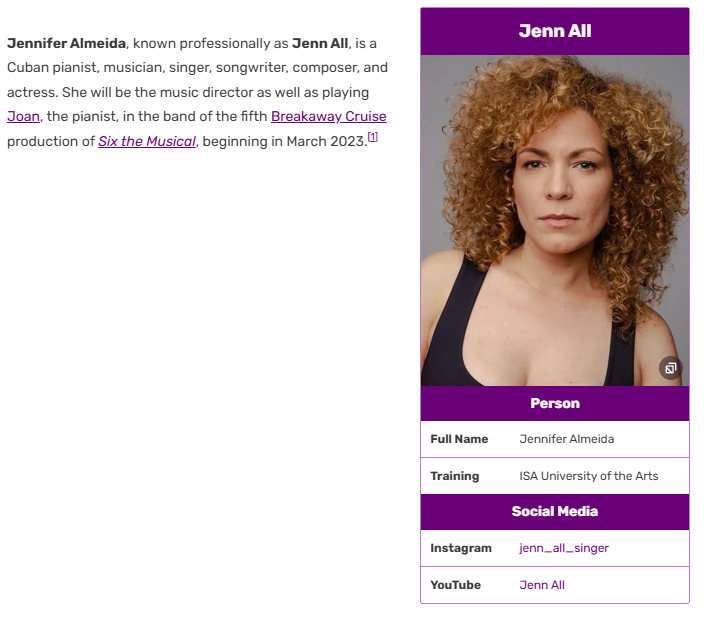Screen dimensions: 706x618
Task: Collapse the Person section header
Action: 555,404
